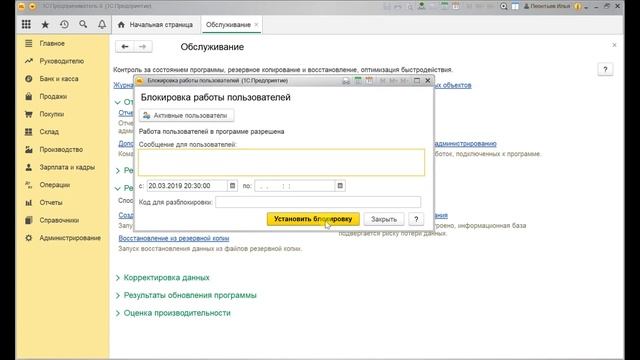Click the start date field 20.03.2019 20:30:00
This screenshot has width=640, height=360.
(187, 186)
